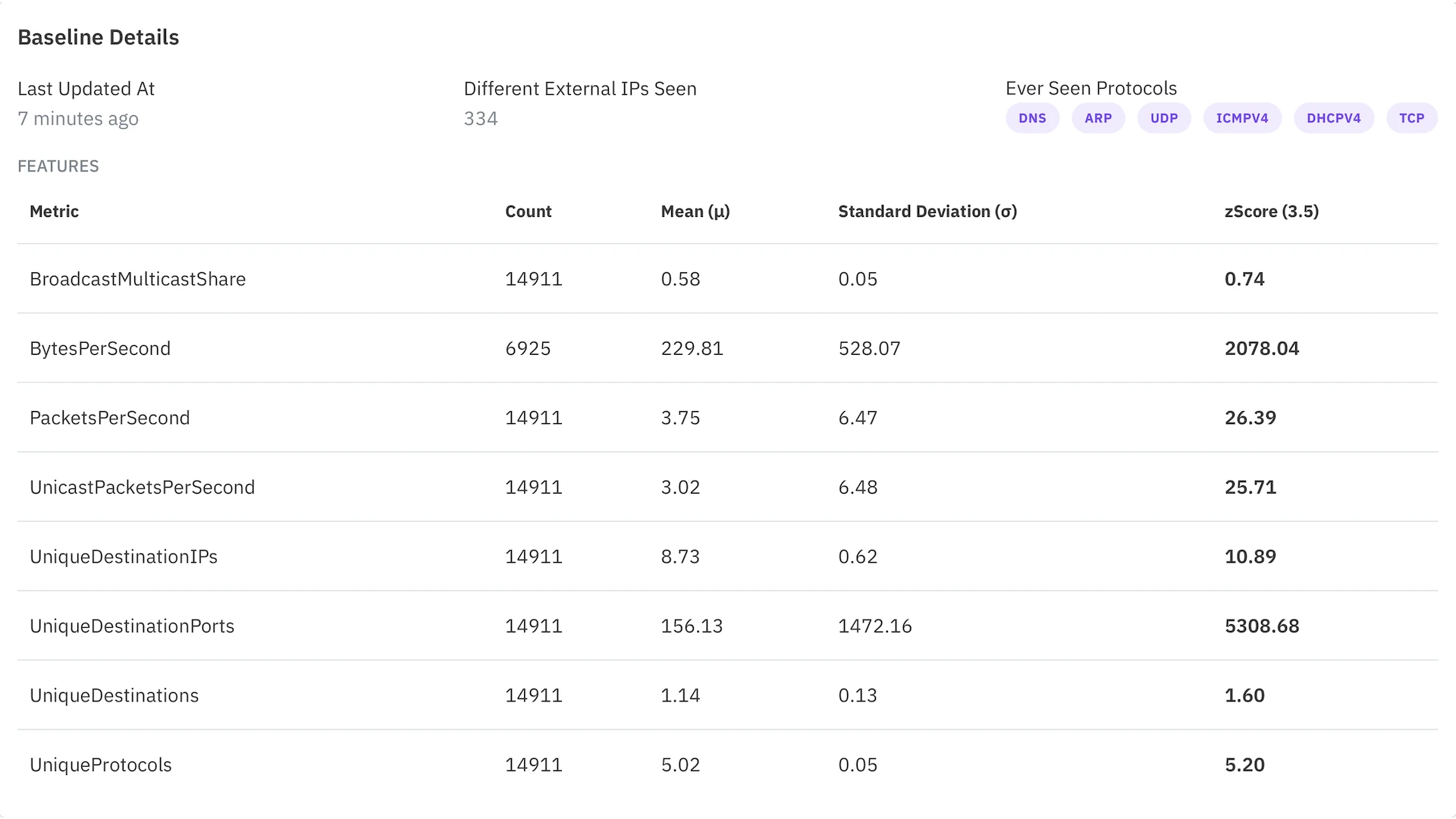
Task: Click the PacketsPerSecond metric name
Action: (109, 418)
